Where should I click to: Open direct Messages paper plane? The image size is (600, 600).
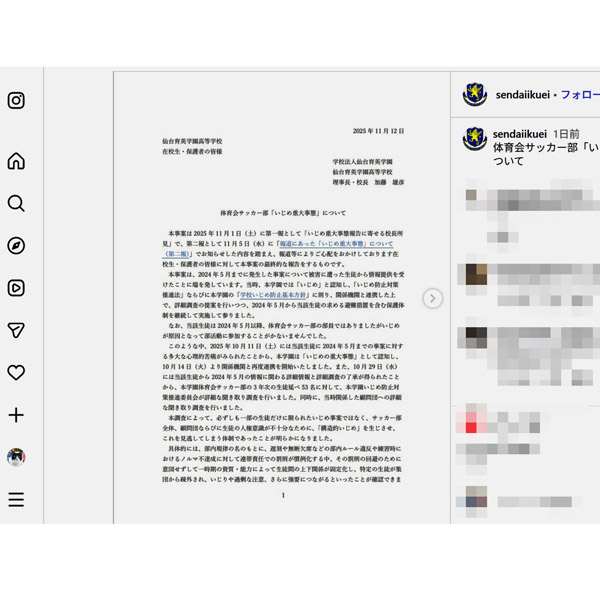[x=16, y=330]
